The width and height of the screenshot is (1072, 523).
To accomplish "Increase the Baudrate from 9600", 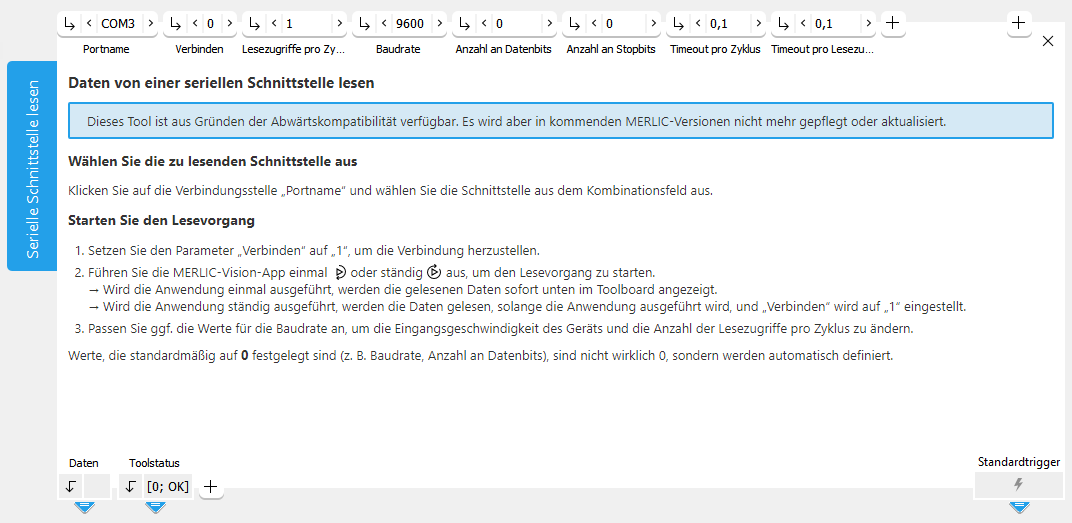I will 438,23.
